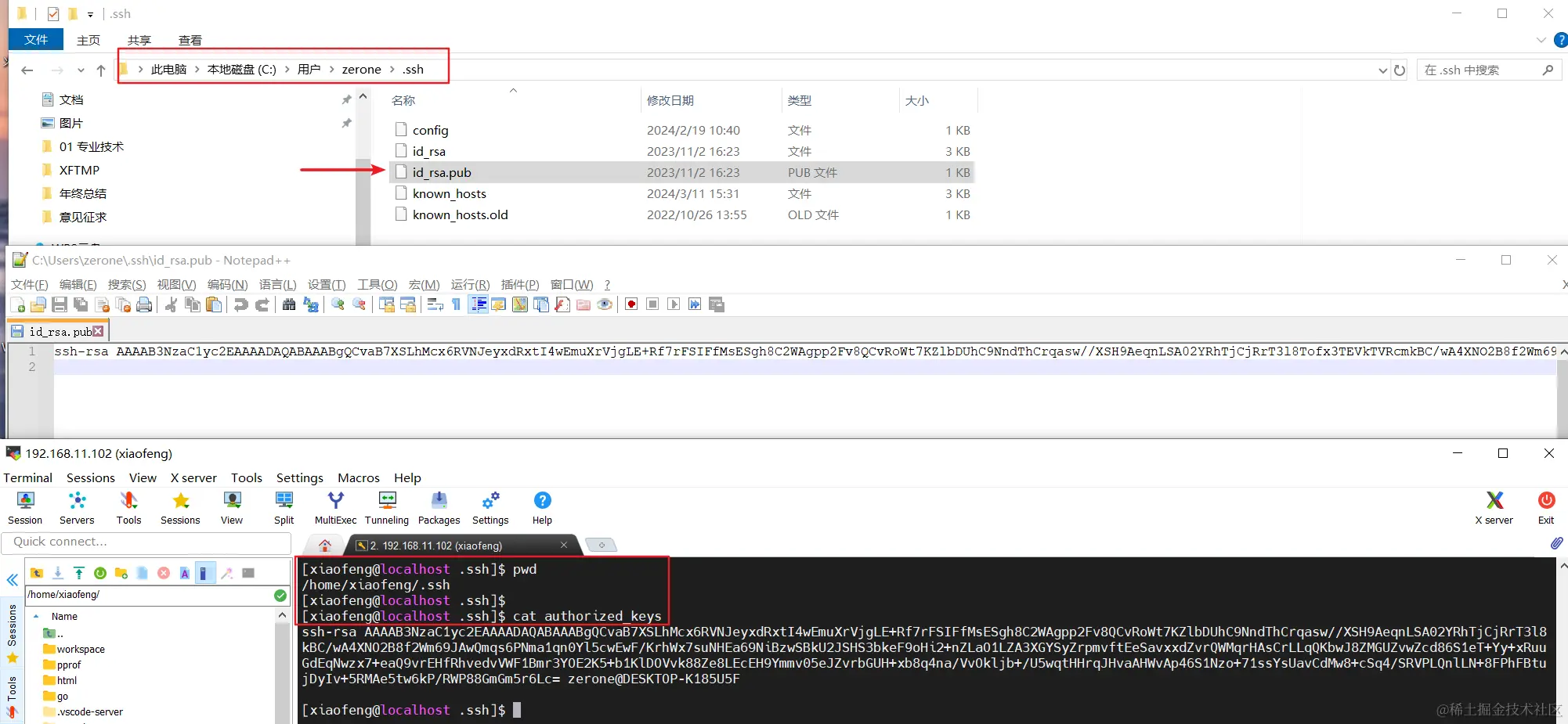This screenshot has height=724, width=1568.
Task: Open the XFTMP folder in navigation pane
Action: click(79, 170)
